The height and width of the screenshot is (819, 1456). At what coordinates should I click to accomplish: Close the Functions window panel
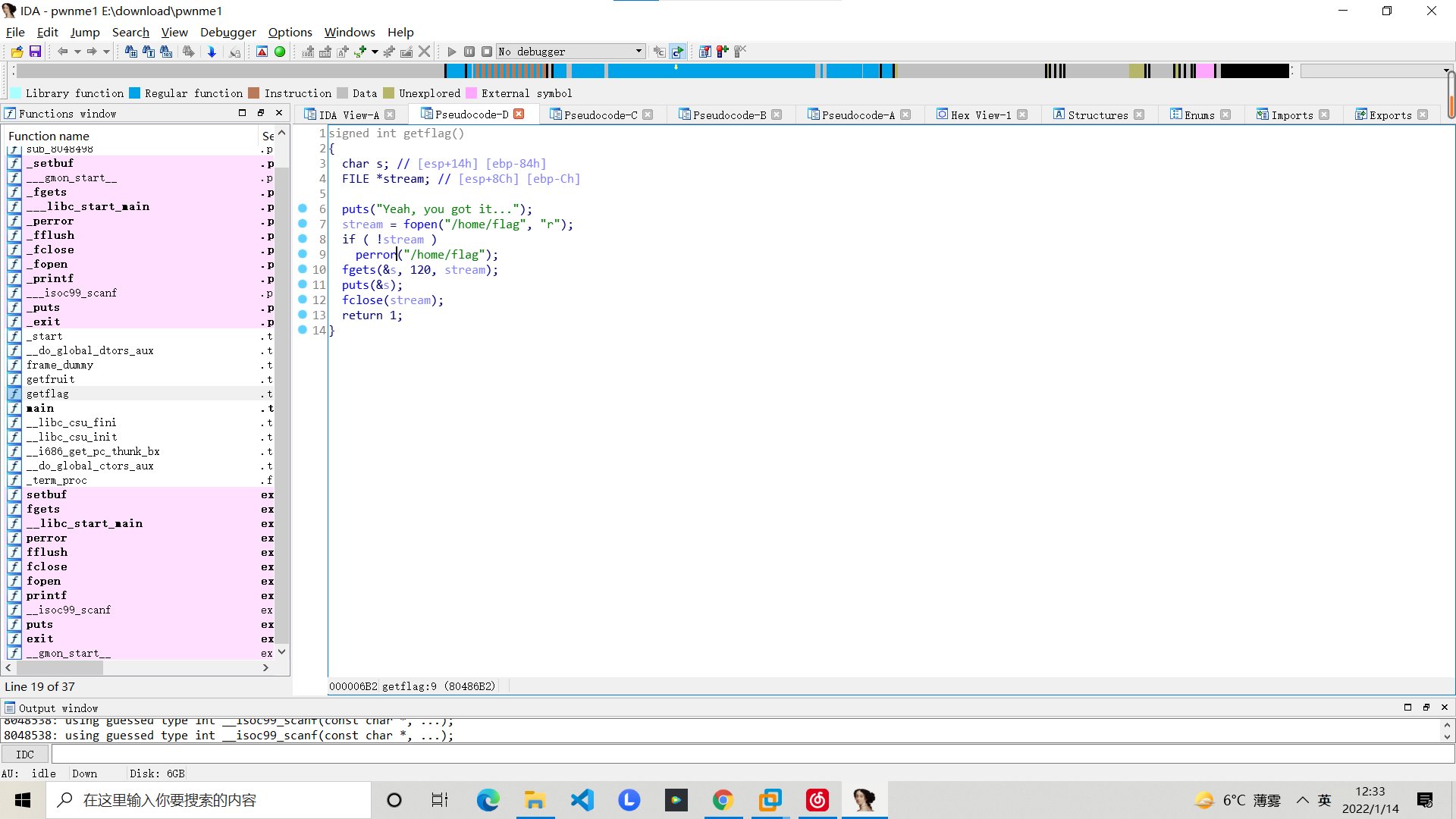click(x=279, y=113)
